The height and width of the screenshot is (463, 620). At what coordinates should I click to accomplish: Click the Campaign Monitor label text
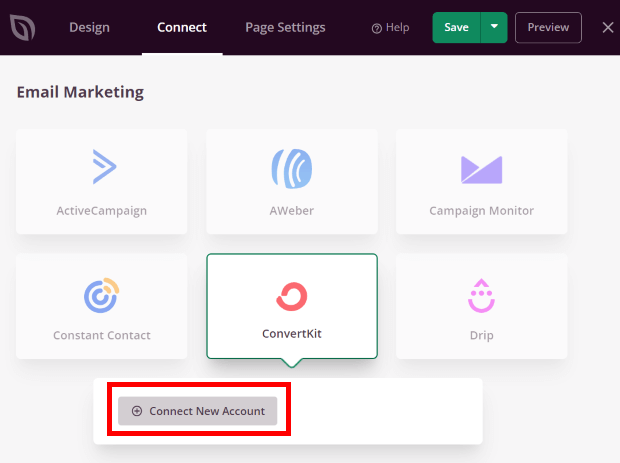coord(482,211)
